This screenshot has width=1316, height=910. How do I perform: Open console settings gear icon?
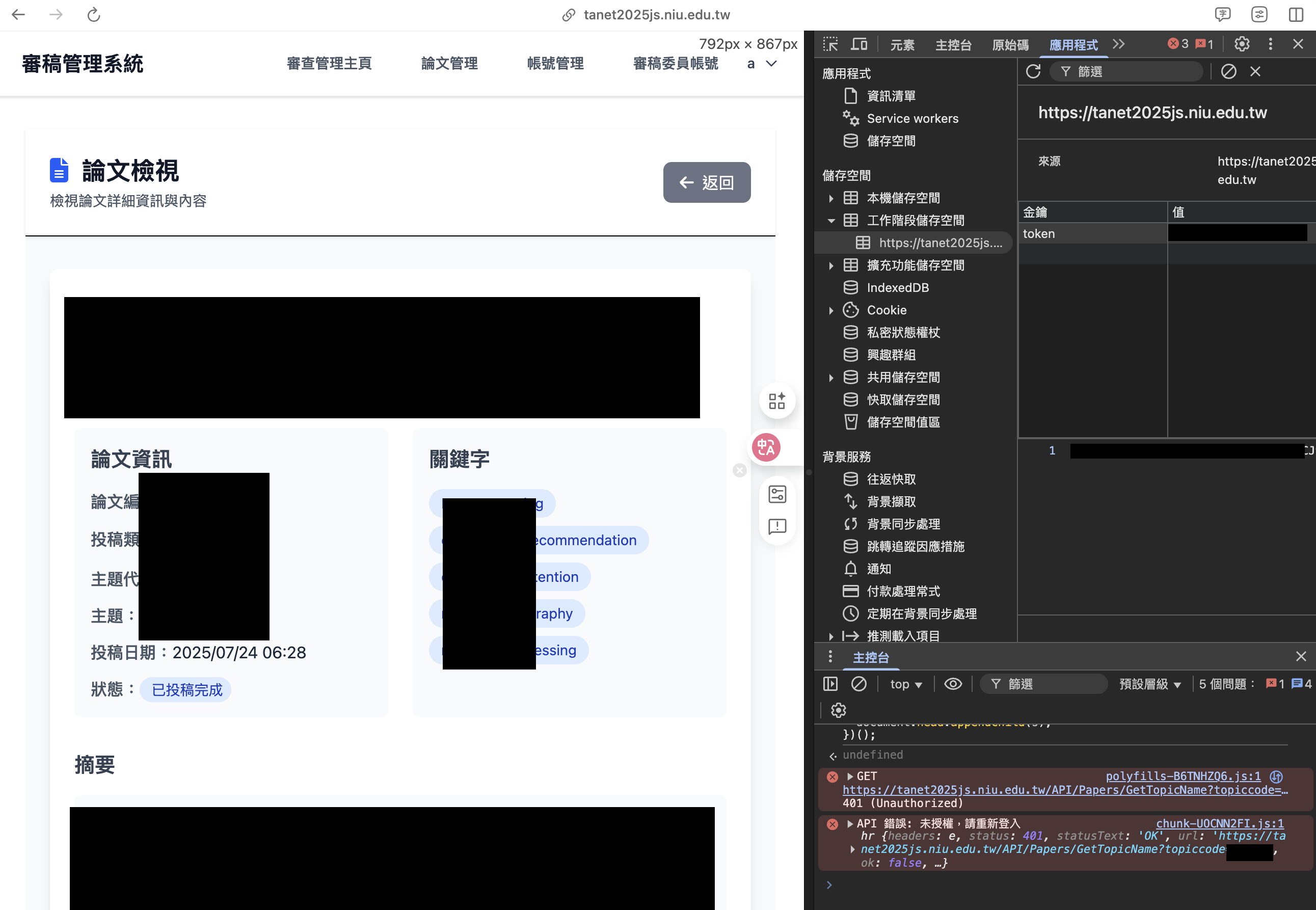(x=838, y=710)
